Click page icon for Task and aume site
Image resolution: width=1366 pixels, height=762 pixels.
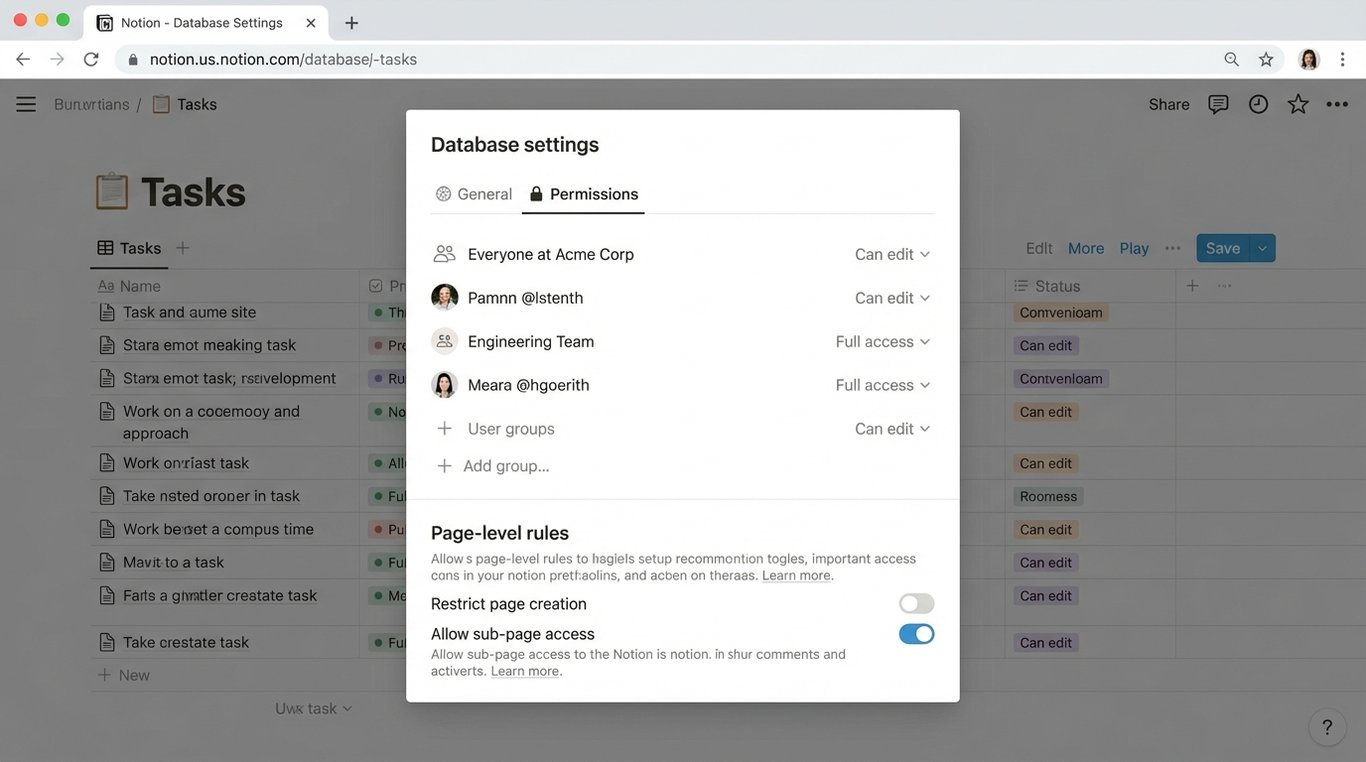click(x=106, y=312)
